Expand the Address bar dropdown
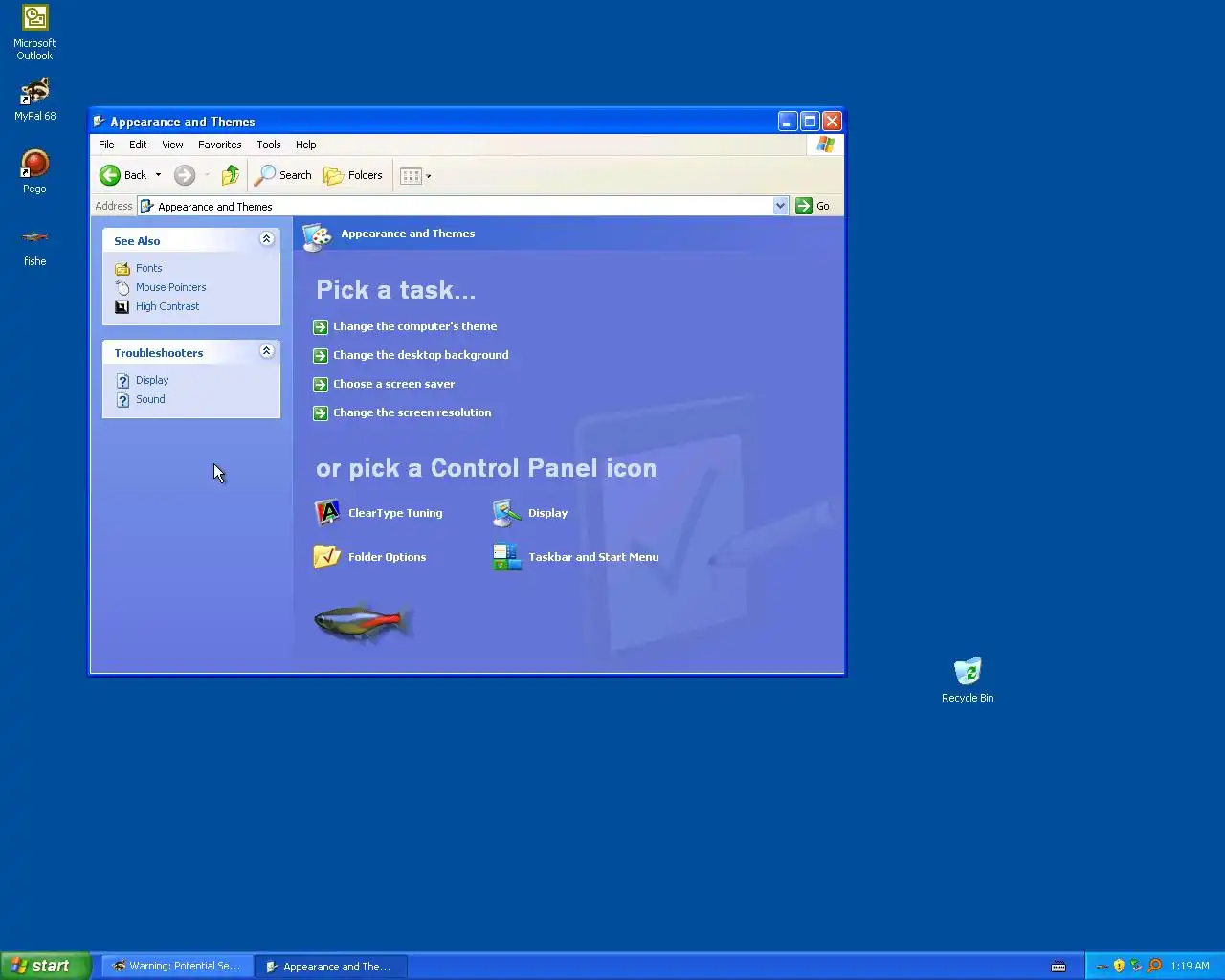The width and height of the screenshot is (1225, 980). click(780, 206)
